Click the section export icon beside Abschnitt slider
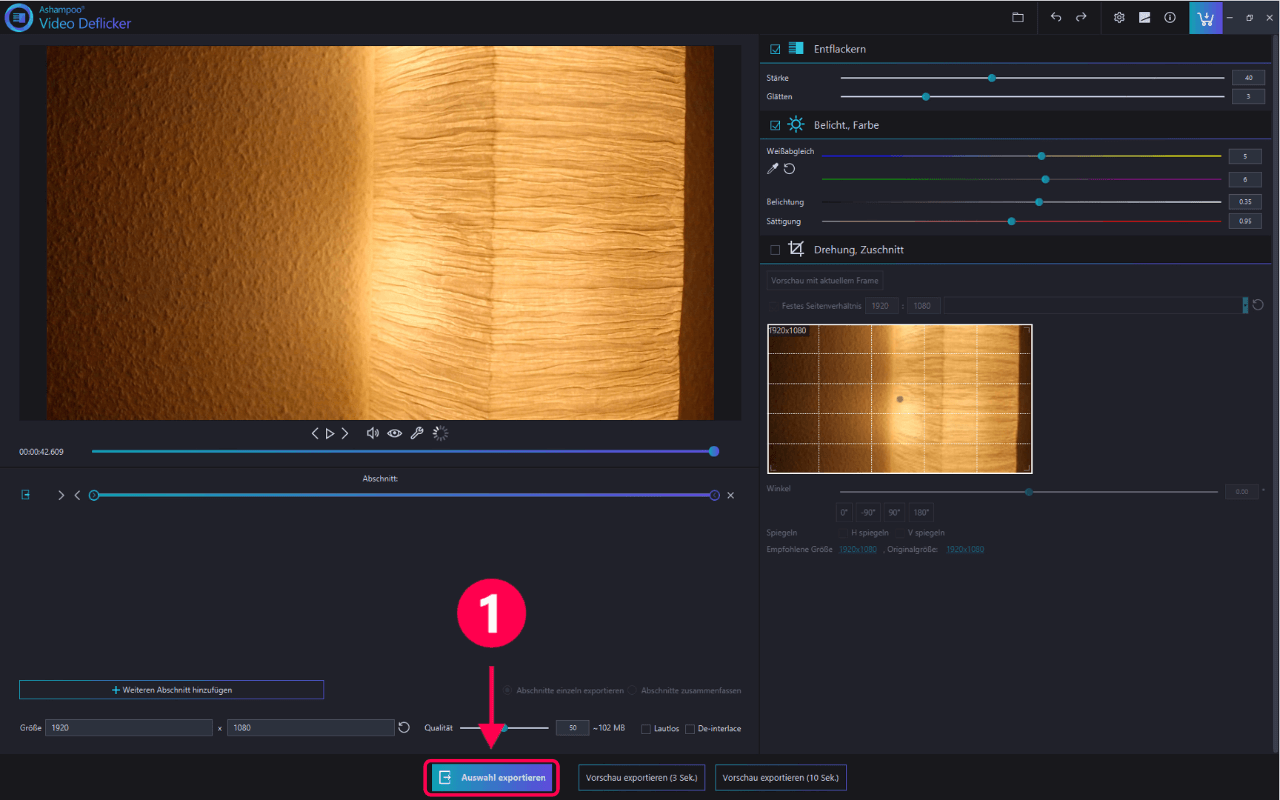Screen dimensions: 1280x800 pos(26,495)
